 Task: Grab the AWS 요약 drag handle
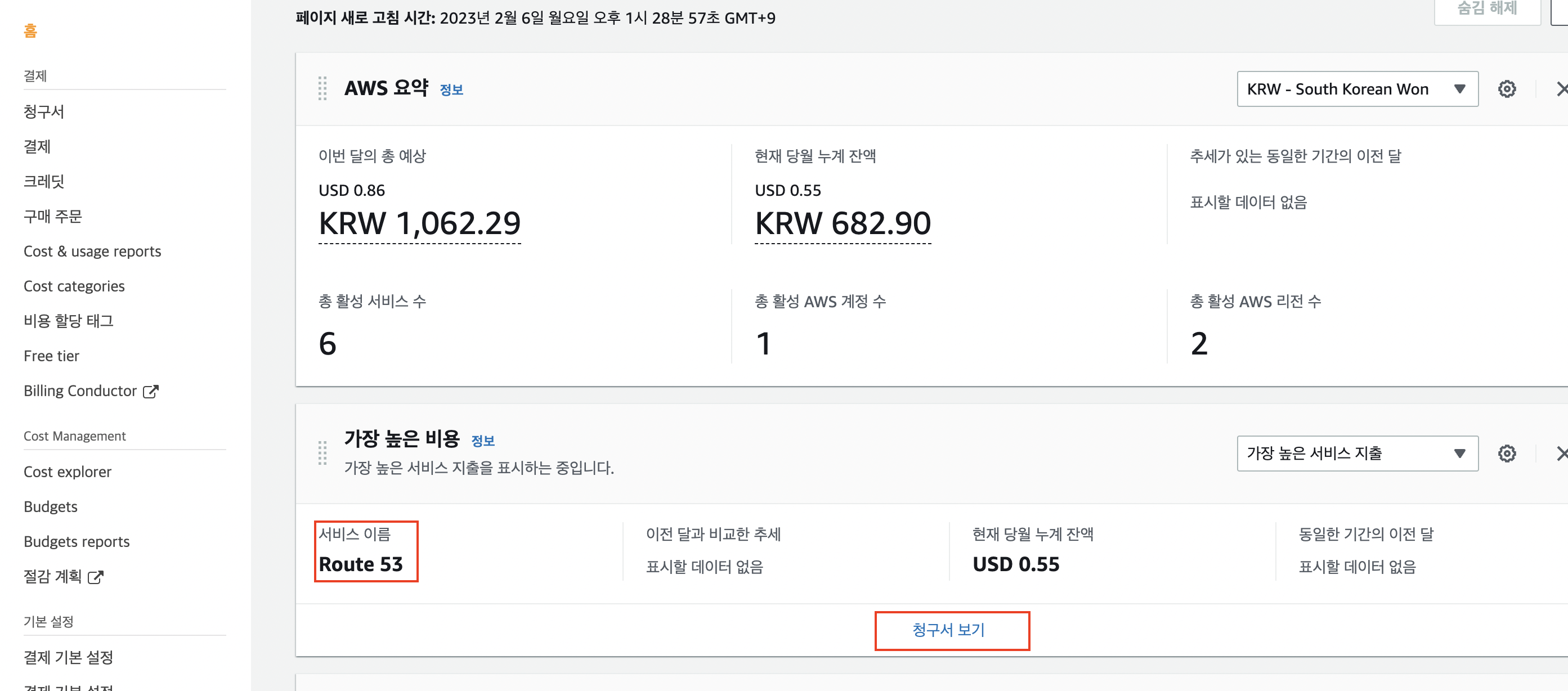coord(322,89)
